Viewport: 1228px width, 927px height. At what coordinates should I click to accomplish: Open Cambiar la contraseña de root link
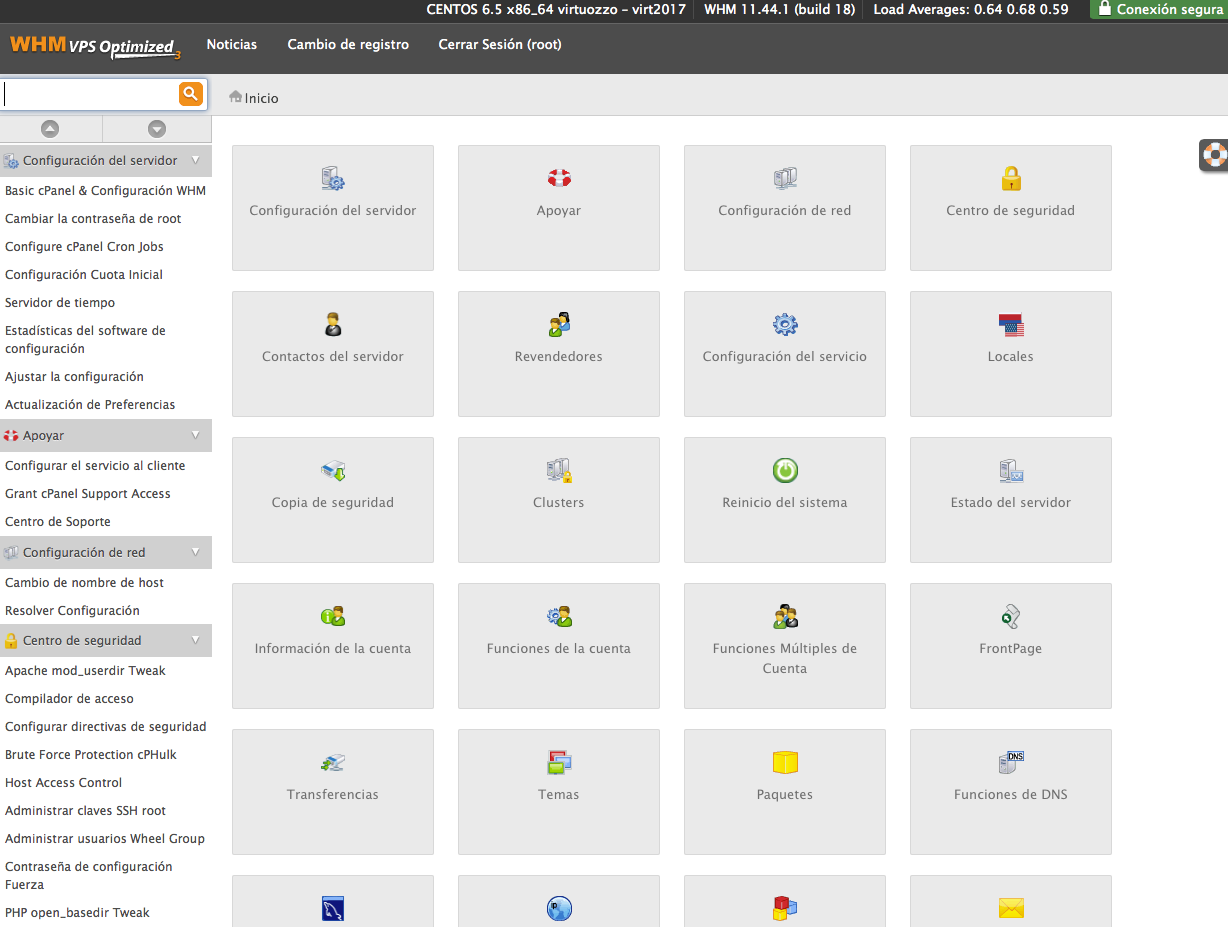93,219
